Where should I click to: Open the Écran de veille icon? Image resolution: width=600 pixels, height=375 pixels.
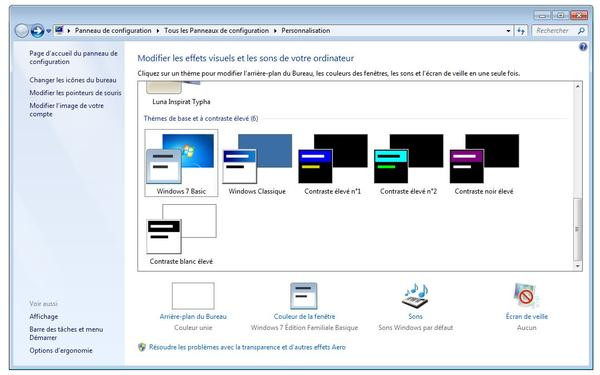click(x=526, y=296)
